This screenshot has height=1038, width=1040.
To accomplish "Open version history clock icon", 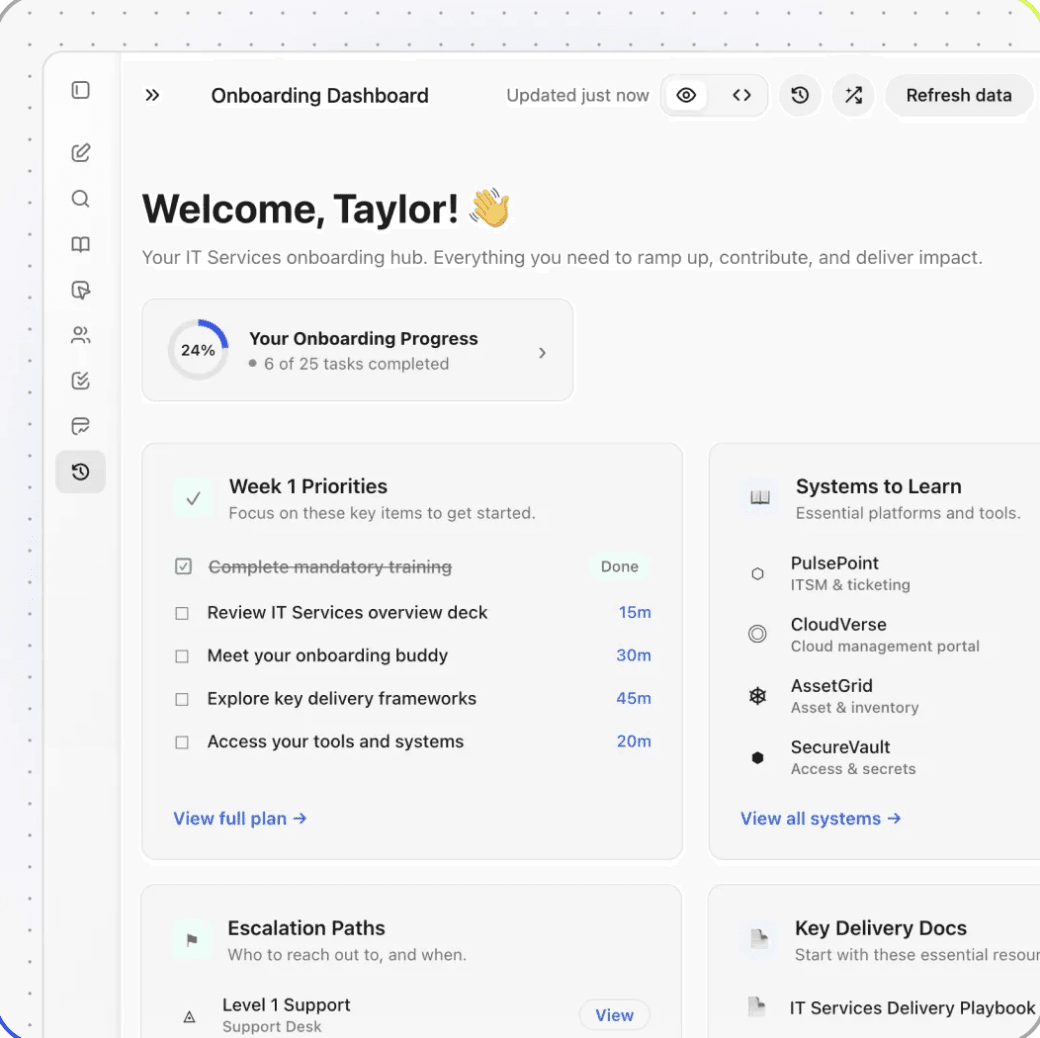I will (800, 95).
